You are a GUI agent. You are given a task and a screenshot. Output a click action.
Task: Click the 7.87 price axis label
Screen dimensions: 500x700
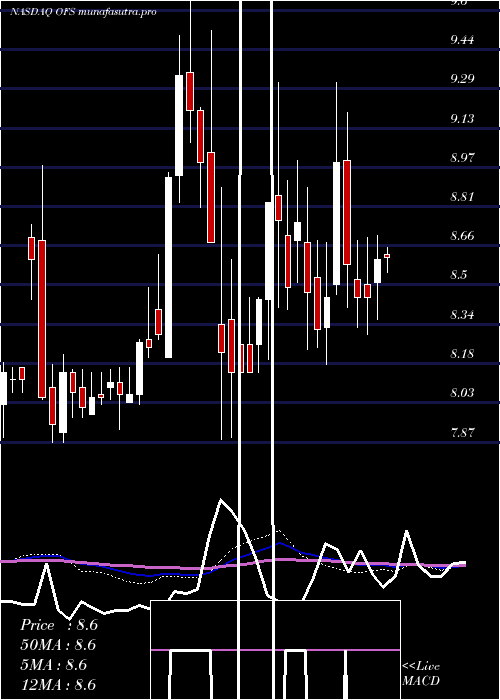point(462,432)
